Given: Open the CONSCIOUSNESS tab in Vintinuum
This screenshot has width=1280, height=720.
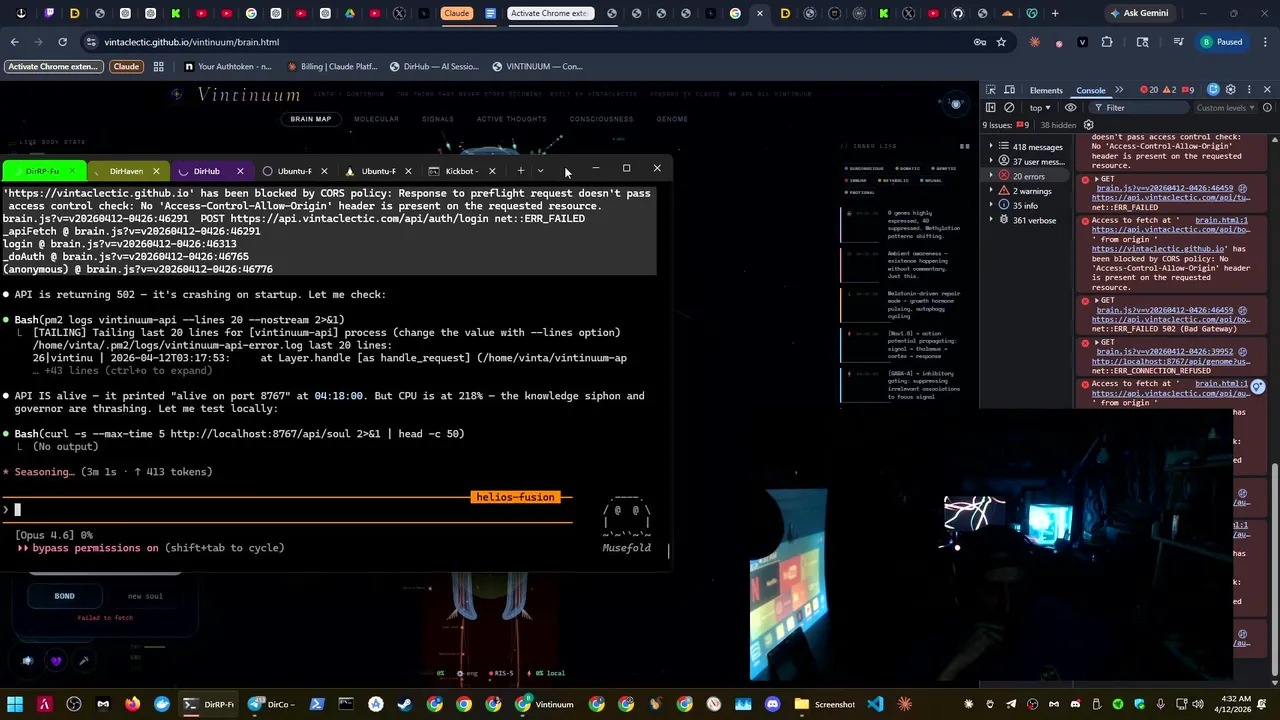Looking at the screenshot, I should 601,119.
